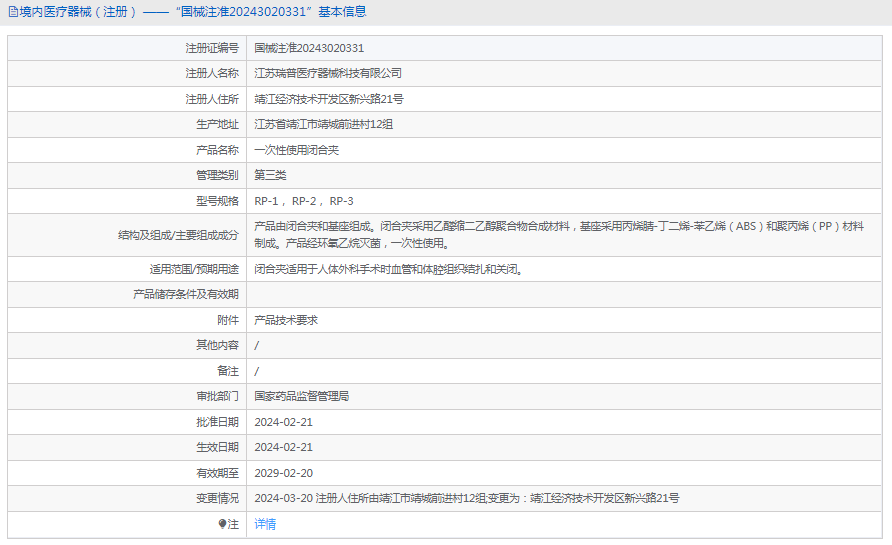Click the 审批部门 label

click(217, 396)
